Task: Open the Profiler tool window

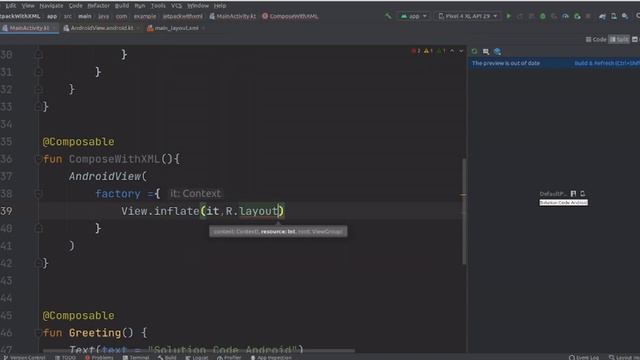Action: (x=229, y=358)
